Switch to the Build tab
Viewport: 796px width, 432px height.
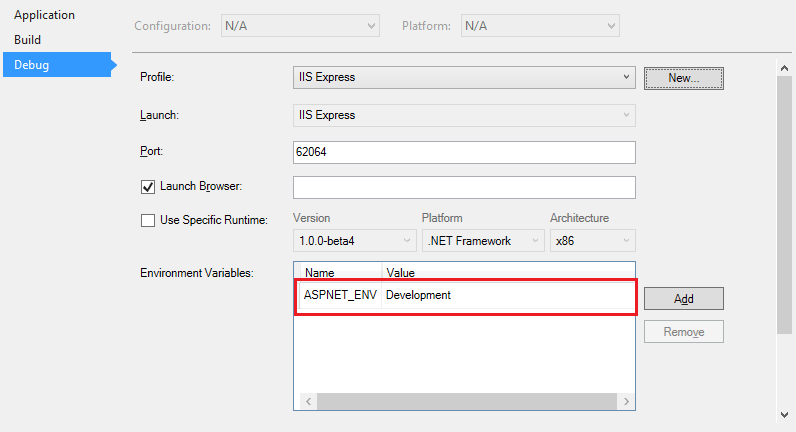(27, 40)
